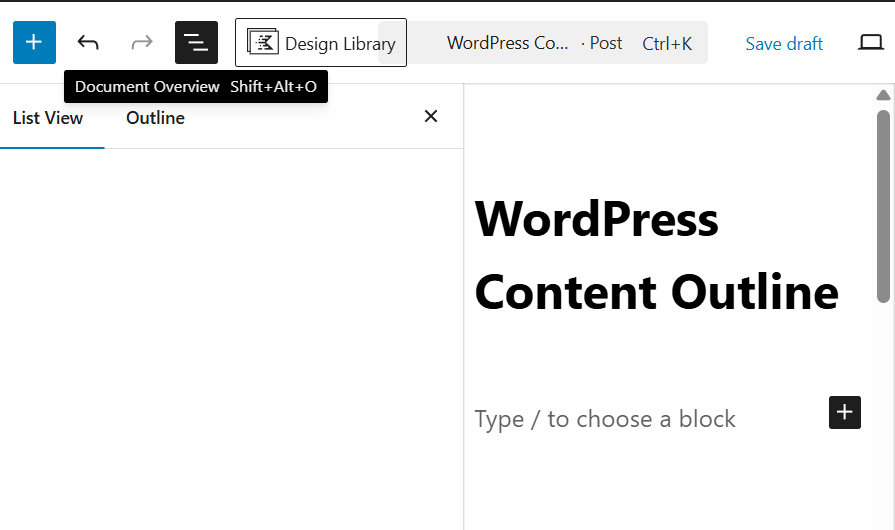895x530 pixels.
Task: Undo the last change
Action: pos(88,42)
